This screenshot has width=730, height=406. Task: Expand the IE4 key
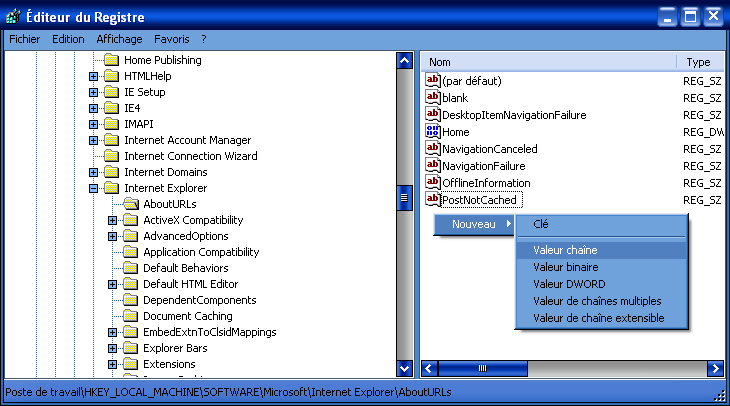94,108
